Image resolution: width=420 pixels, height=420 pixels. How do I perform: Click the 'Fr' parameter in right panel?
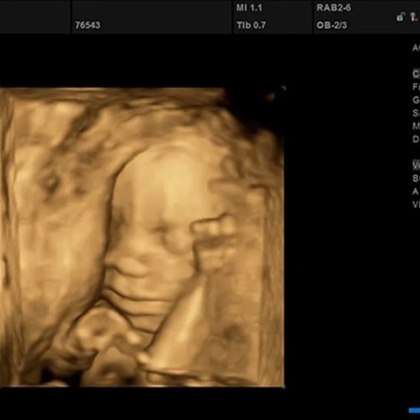tap(416, 87)
